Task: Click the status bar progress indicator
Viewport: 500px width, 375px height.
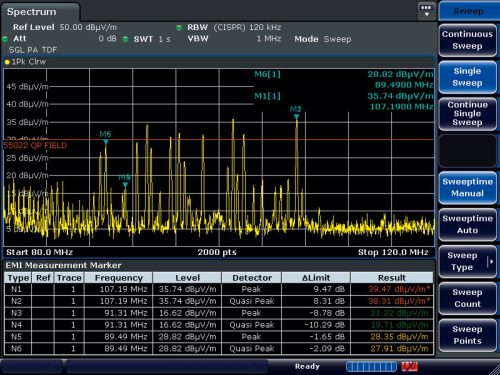Action: coord(371,366)
